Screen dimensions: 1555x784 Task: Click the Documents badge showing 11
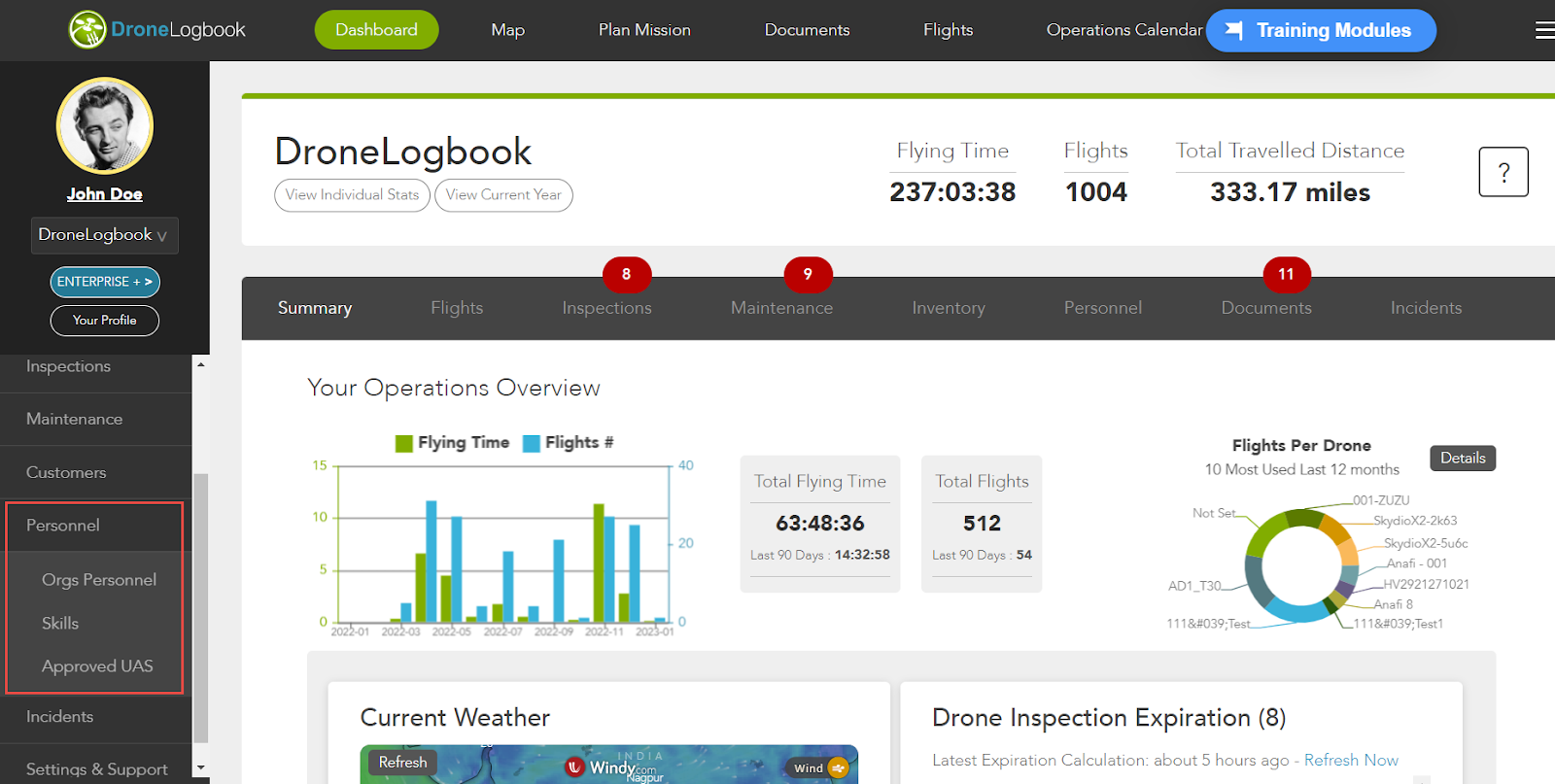[x=1287, y=275]
